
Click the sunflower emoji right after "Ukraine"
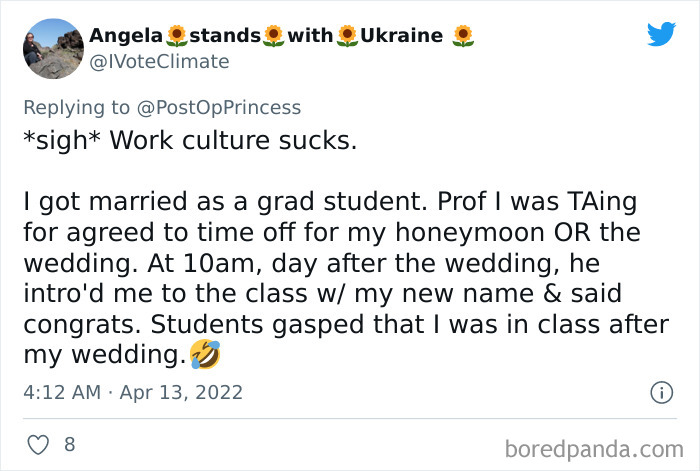pos(462,37)
